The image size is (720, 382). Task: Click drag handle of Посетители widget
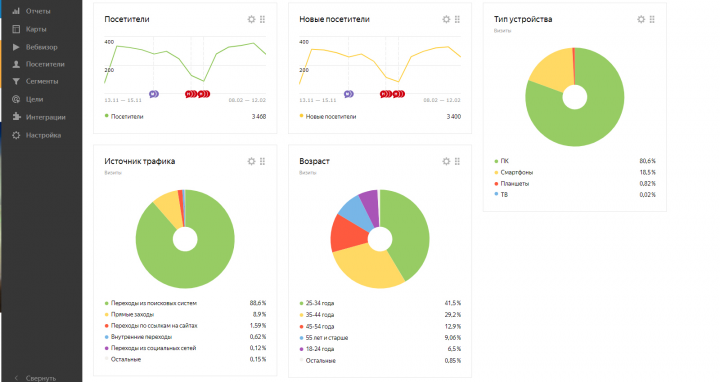[x=263, y=19]
